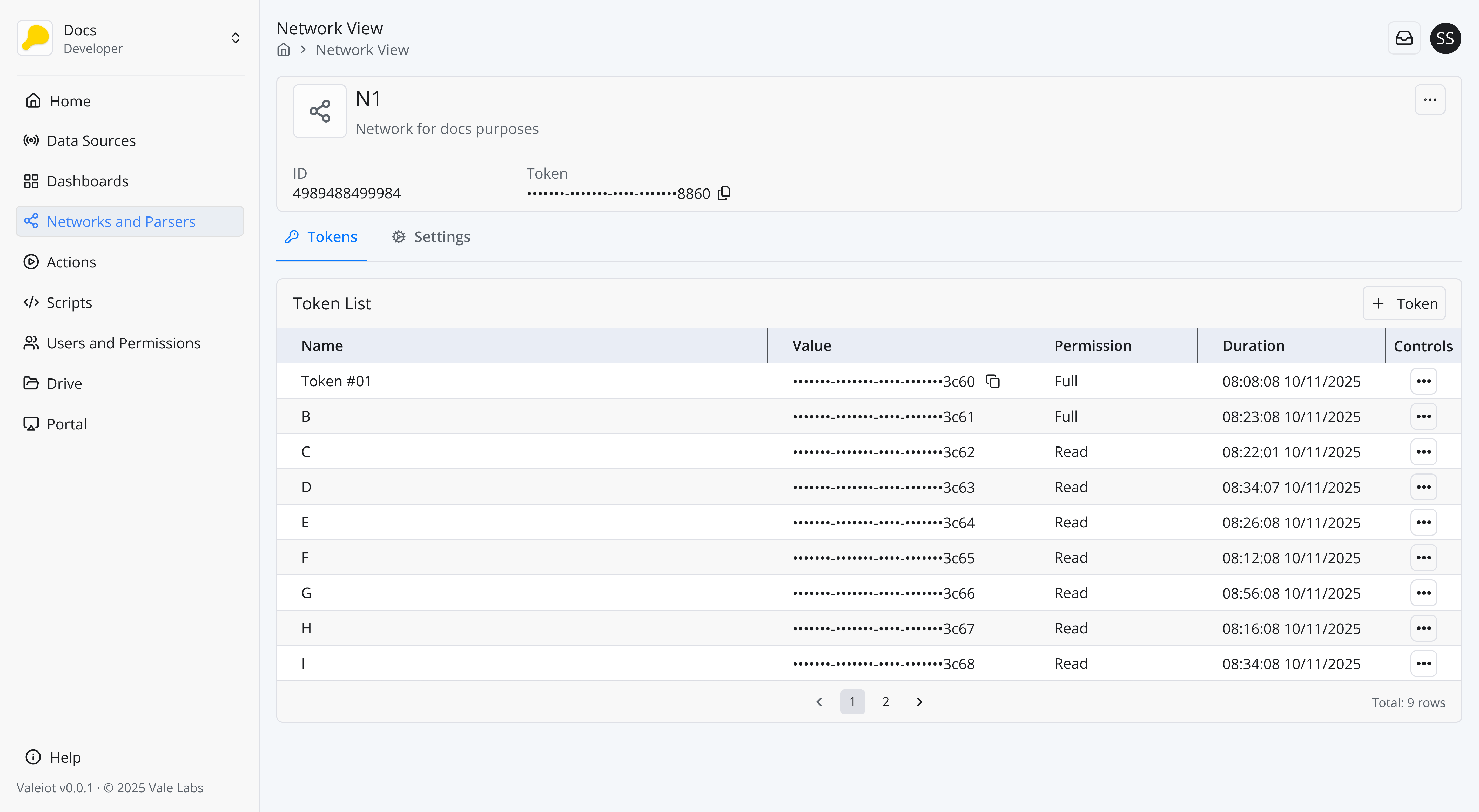Screen dimensions: 1479x812
Task: Open Users and Permissions page
Action: pyautogui.click(x=123, y=343)
